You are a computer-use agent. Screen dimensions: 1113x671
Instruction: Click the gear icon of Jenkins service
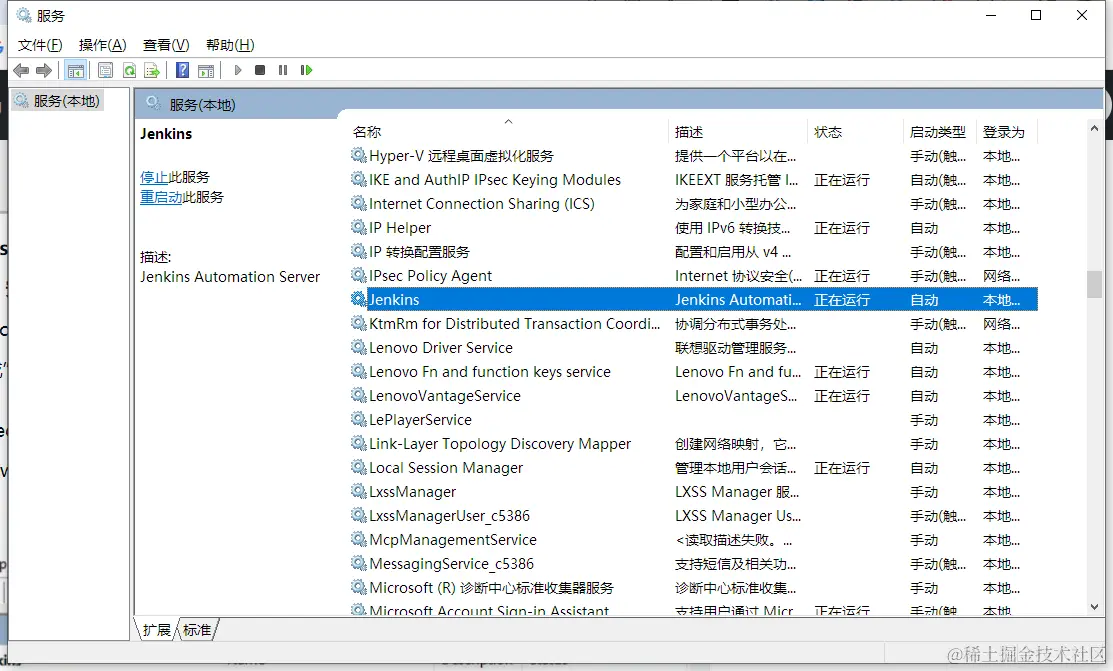coord(358,299)
